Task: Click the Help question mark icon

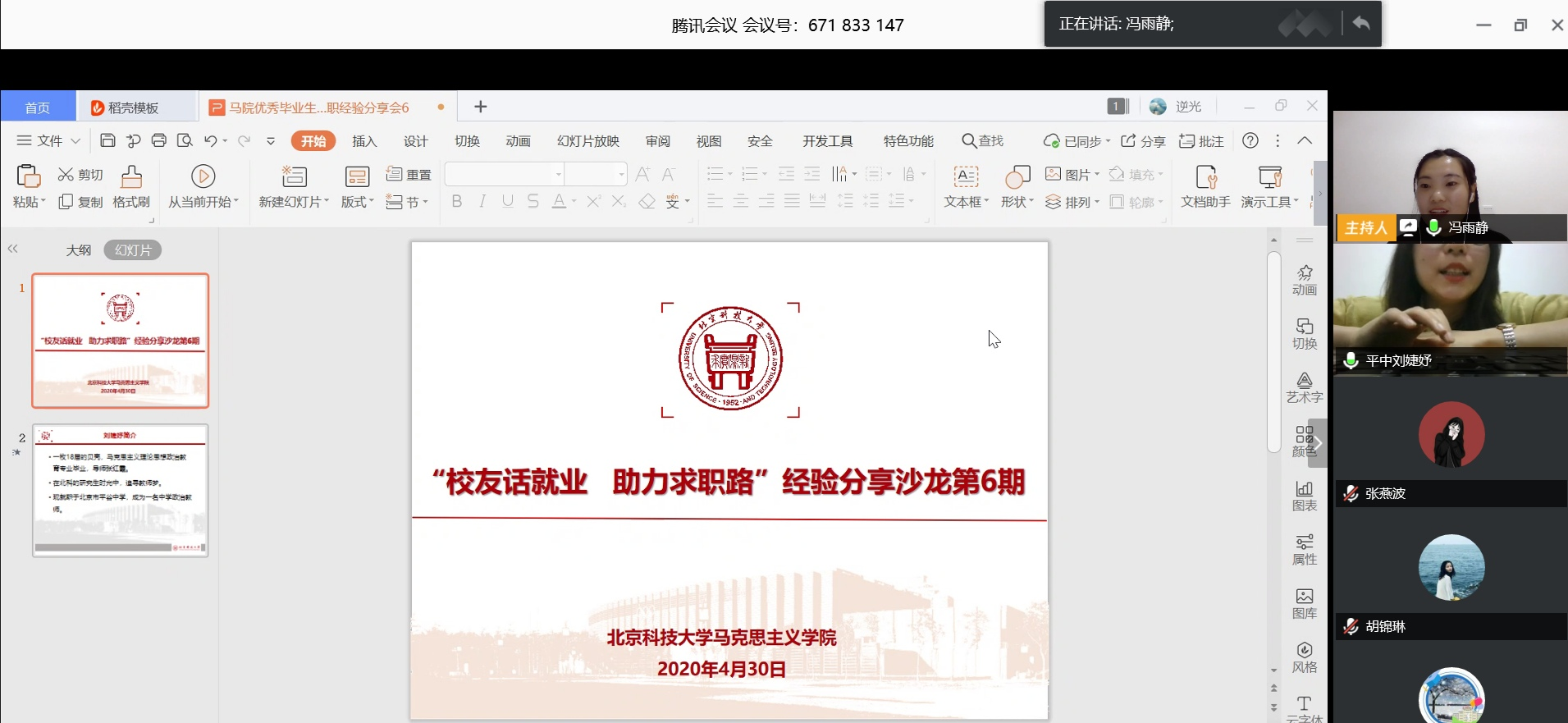Action: pyautogui.click(x=1250, y=140)
